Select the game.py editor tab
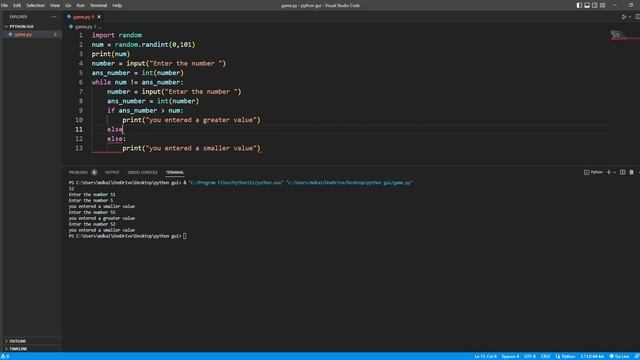640x360 pixels. click(84, 17)
